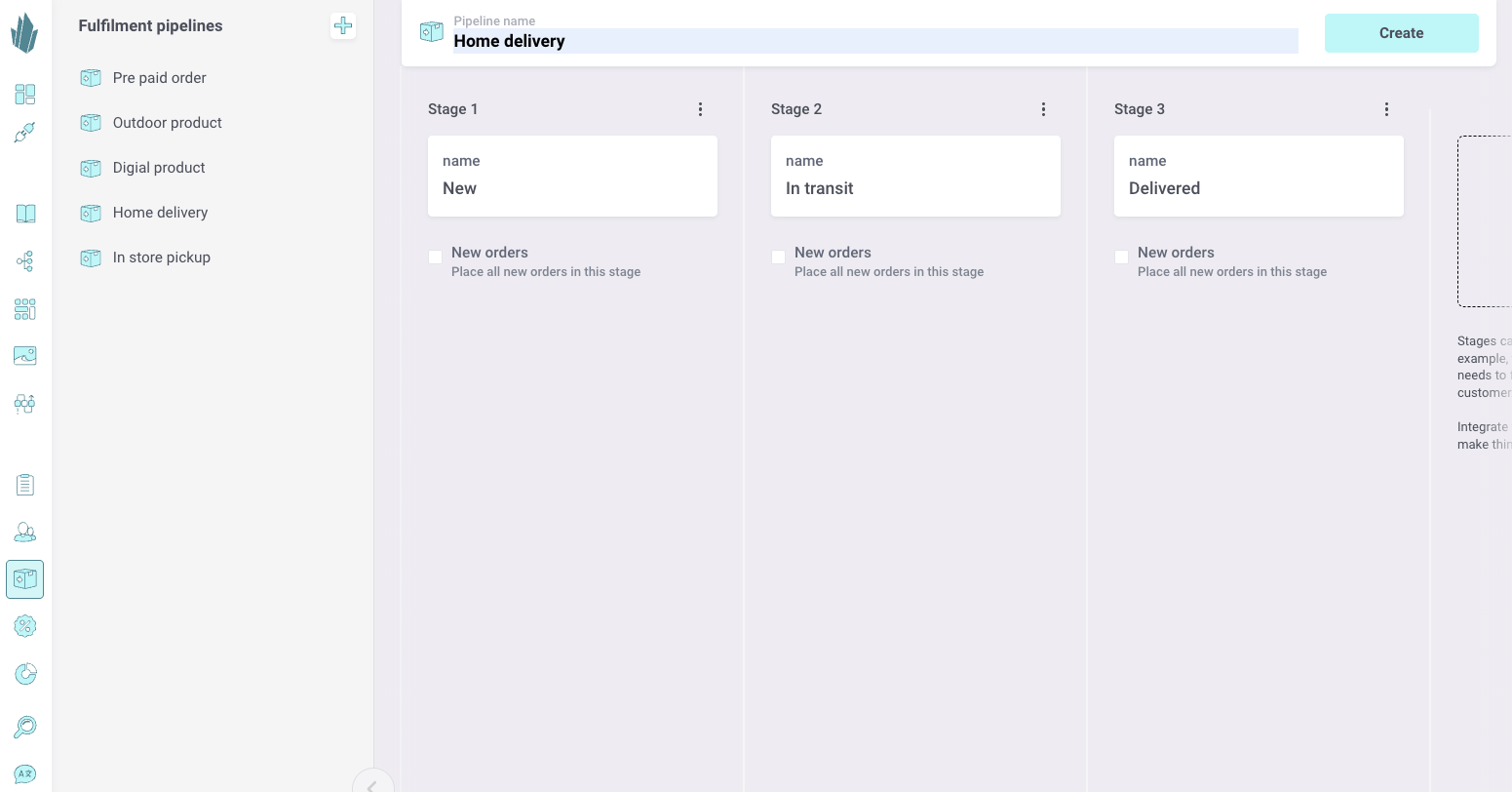Click the plug integrations icon
This screenshot has width=1512, height=792.
[x=25, y=133]
